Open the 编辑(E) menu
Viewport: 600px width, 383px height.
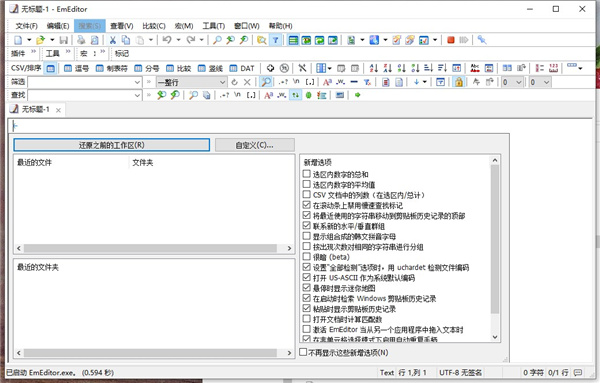coord(58,26)
